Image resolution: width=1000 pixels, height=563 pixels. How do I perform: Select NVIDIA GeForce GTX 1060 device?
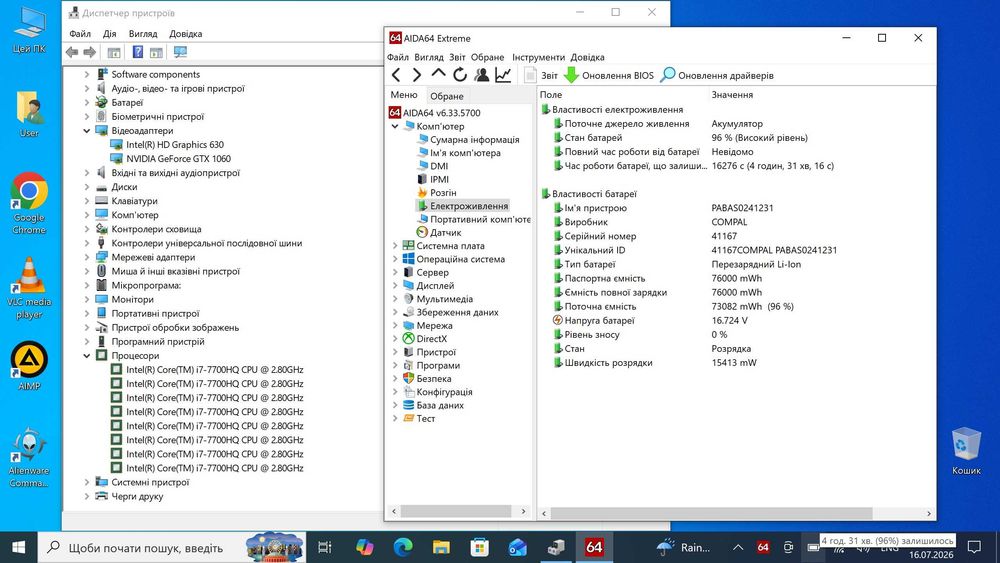[x=178, y=159]
